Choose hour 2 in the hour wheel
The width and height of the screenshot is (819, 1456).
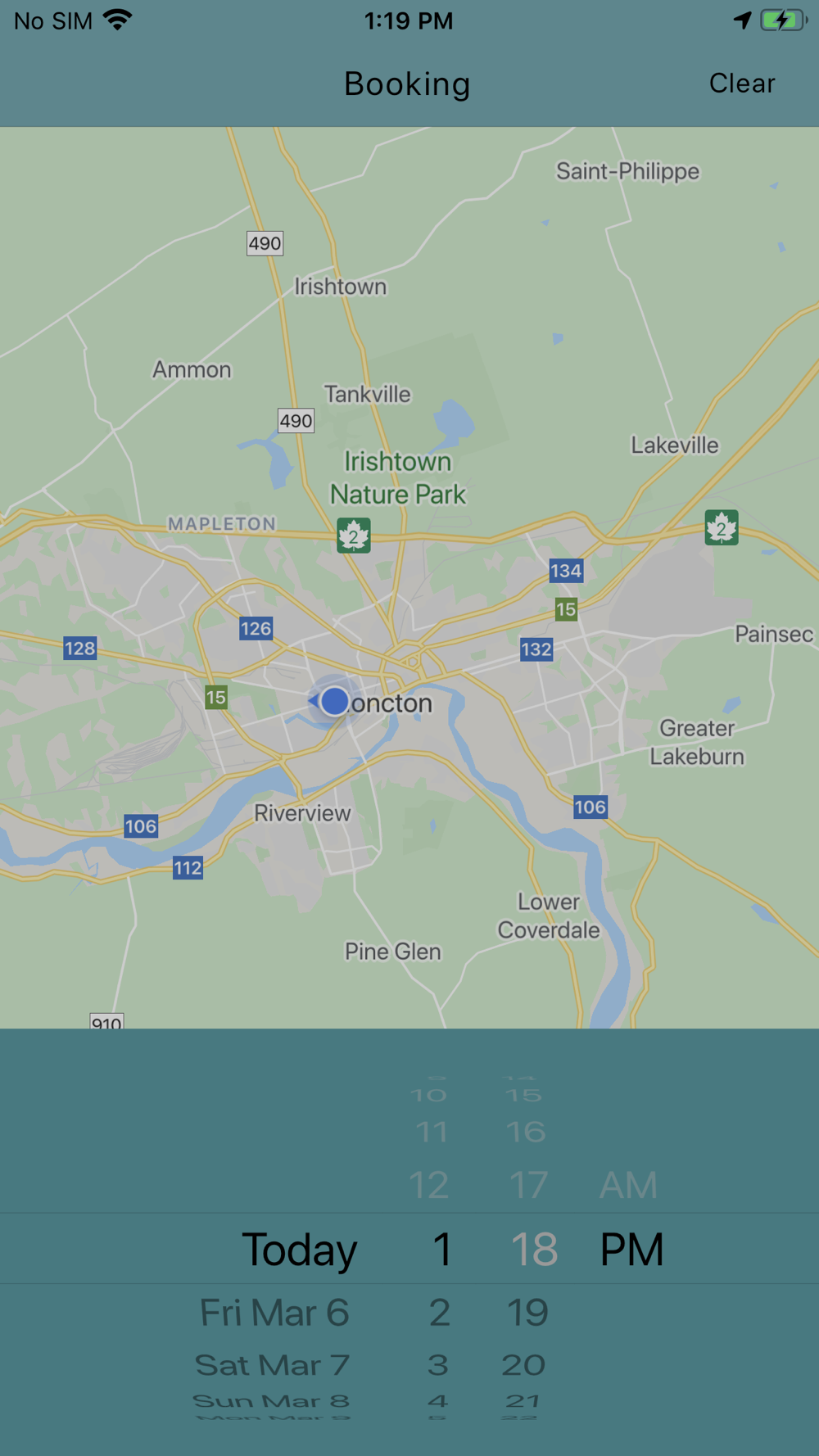coord(440,1313)
